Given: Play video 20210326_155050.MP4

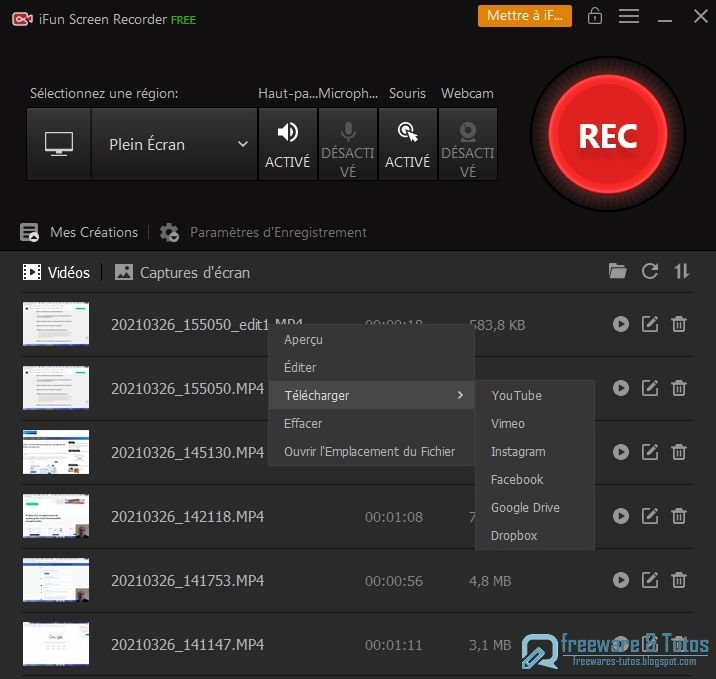Looking at the screenshot, I should [621, 388].
